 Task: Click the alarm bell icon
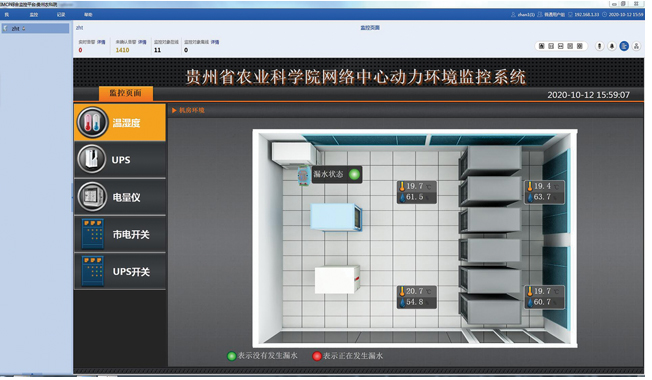[612, 46]
